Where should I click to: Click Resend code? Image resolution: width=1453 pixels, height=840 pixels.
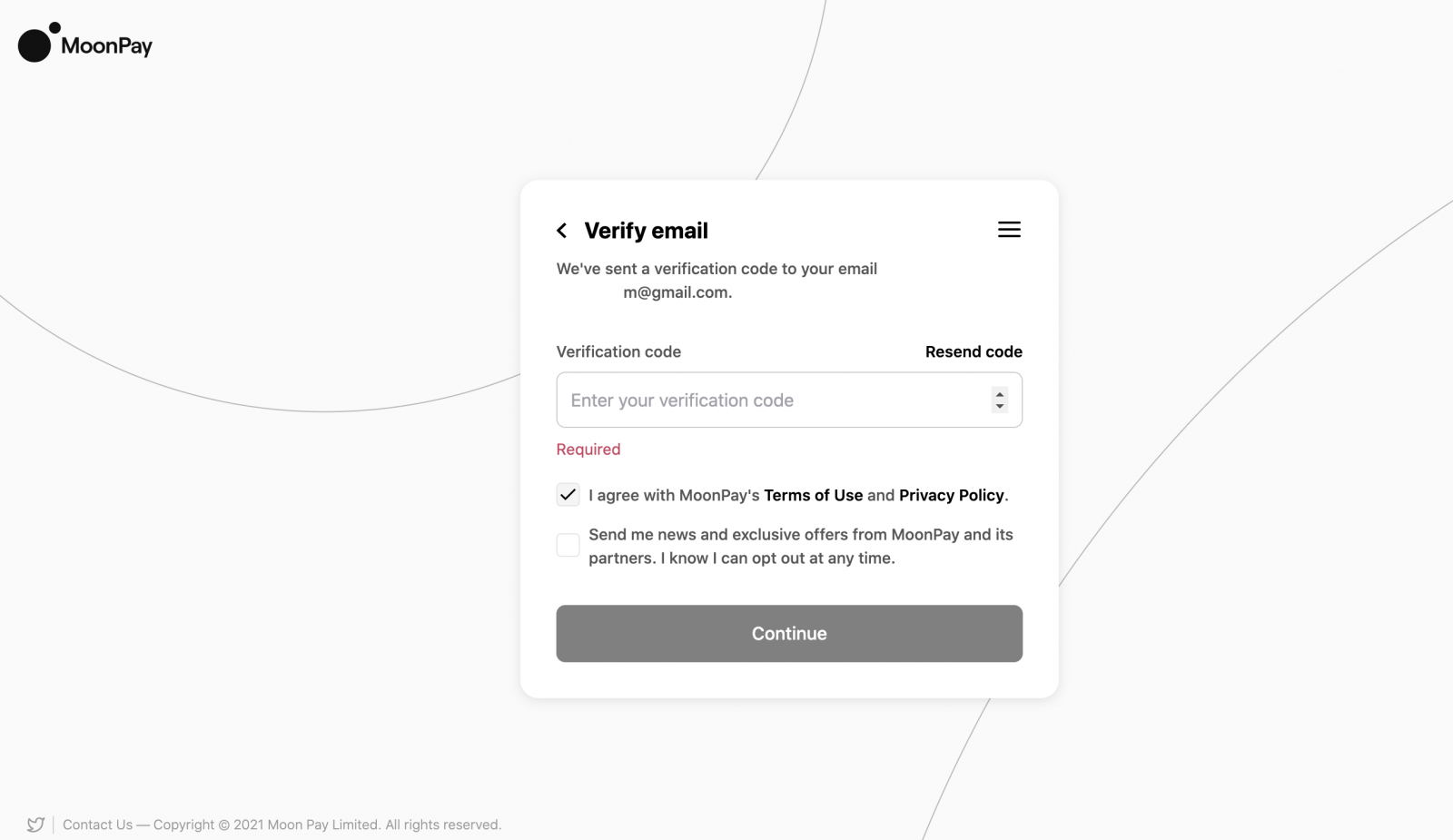click(x=974, y=351)
